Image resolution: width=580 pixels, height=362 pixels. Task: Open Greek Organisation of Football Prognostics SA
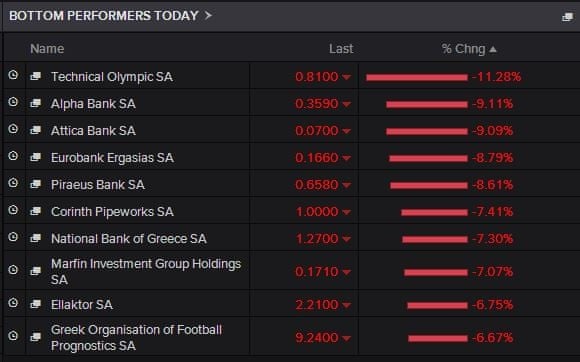click(x=136, y=337)
